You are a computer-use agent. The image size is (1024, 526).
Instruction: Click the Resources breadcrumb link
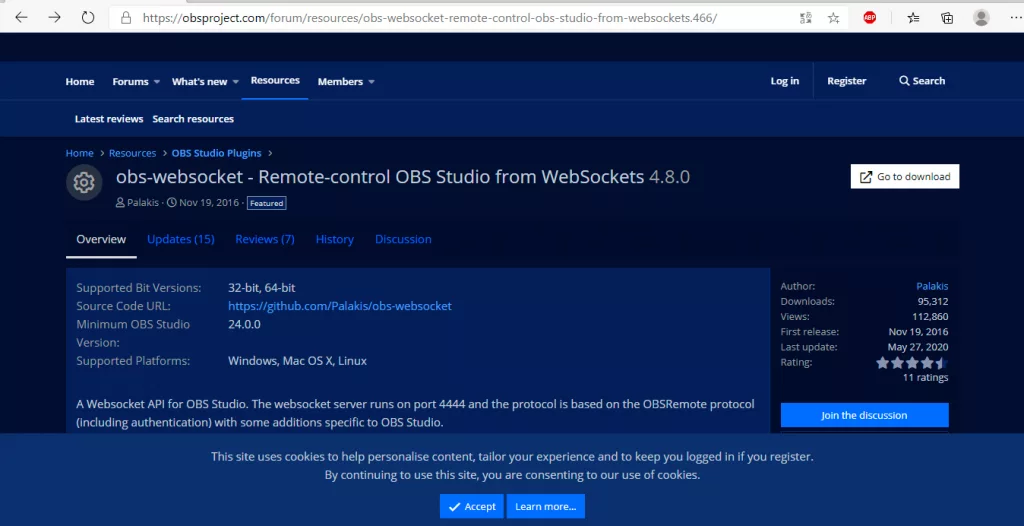[x=133, y=153]
